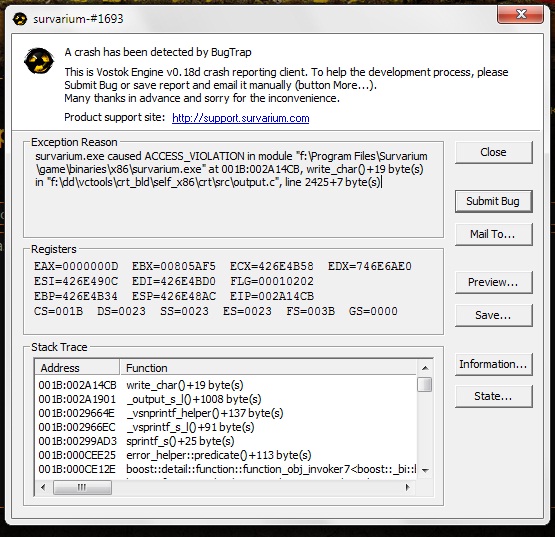Sort stack trace by Address column
This screenshot has height=537, width=555.
(x=77, y=368)
